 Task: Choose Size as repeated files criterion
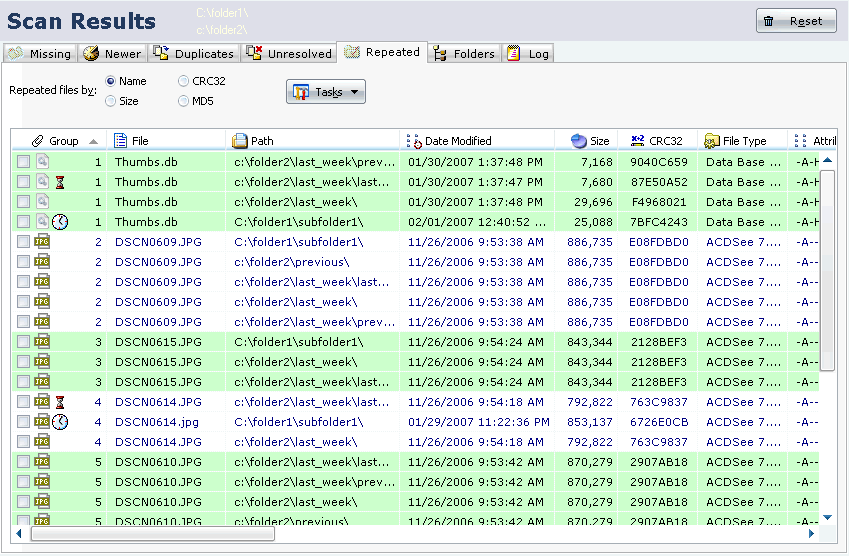[110, 101]
